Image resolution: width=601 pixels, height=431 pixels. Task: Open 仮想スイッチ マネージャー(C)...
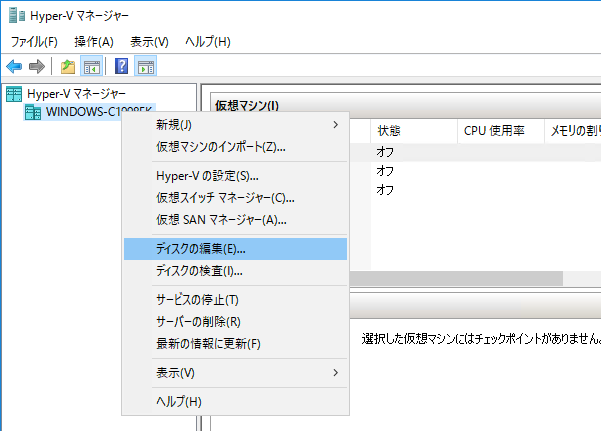click(235, 197)
